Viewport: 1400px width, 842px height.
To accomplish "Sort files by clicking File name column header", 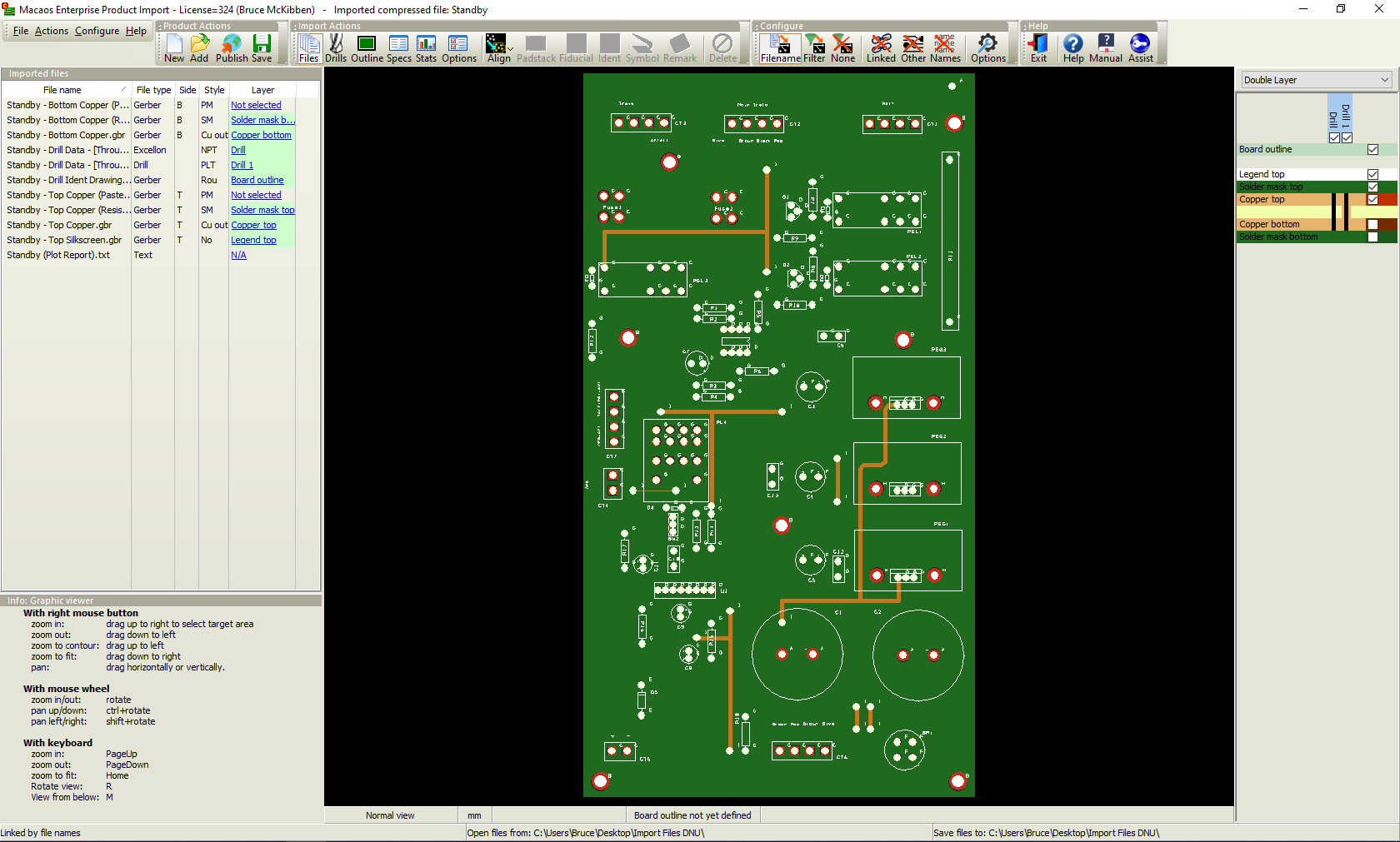I will (x=62, y=90).
